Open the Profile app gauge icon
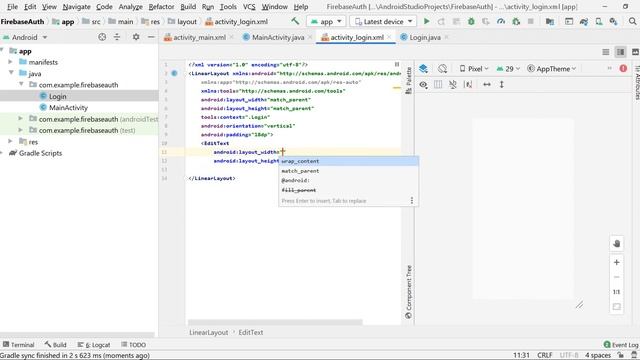The width and height of the screenshot is (640, 360). pyautogui.click(x=501, y=21)
